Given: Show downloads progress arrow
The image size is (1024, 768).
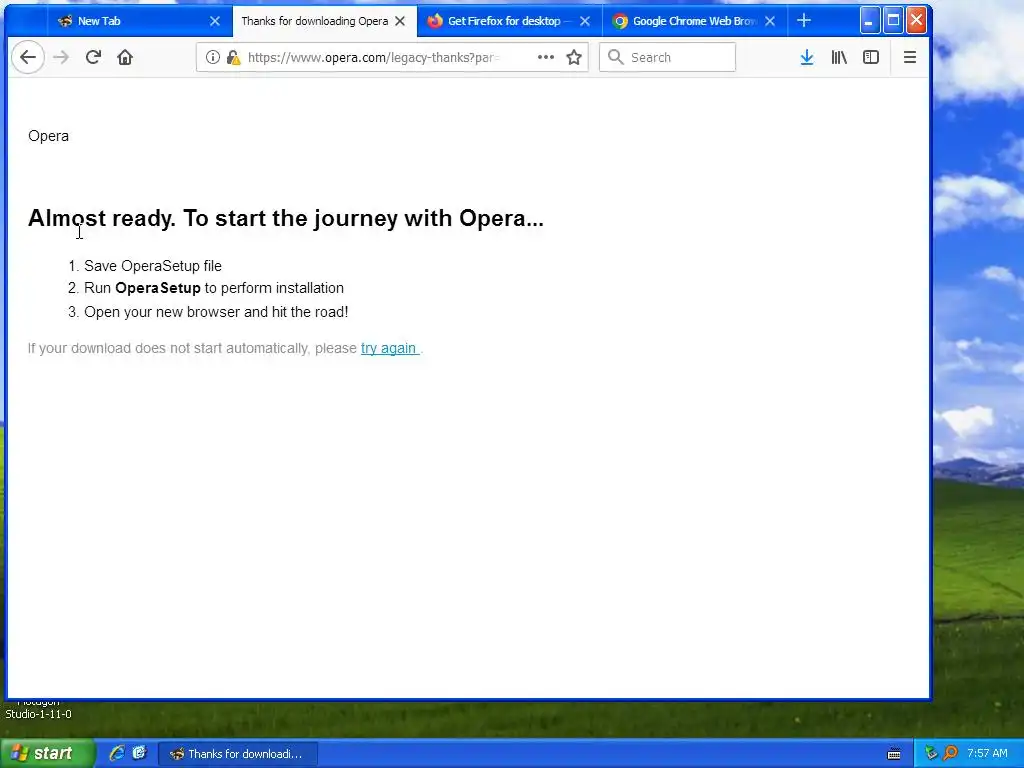Looking at the screenshot, I should [807, 57].
